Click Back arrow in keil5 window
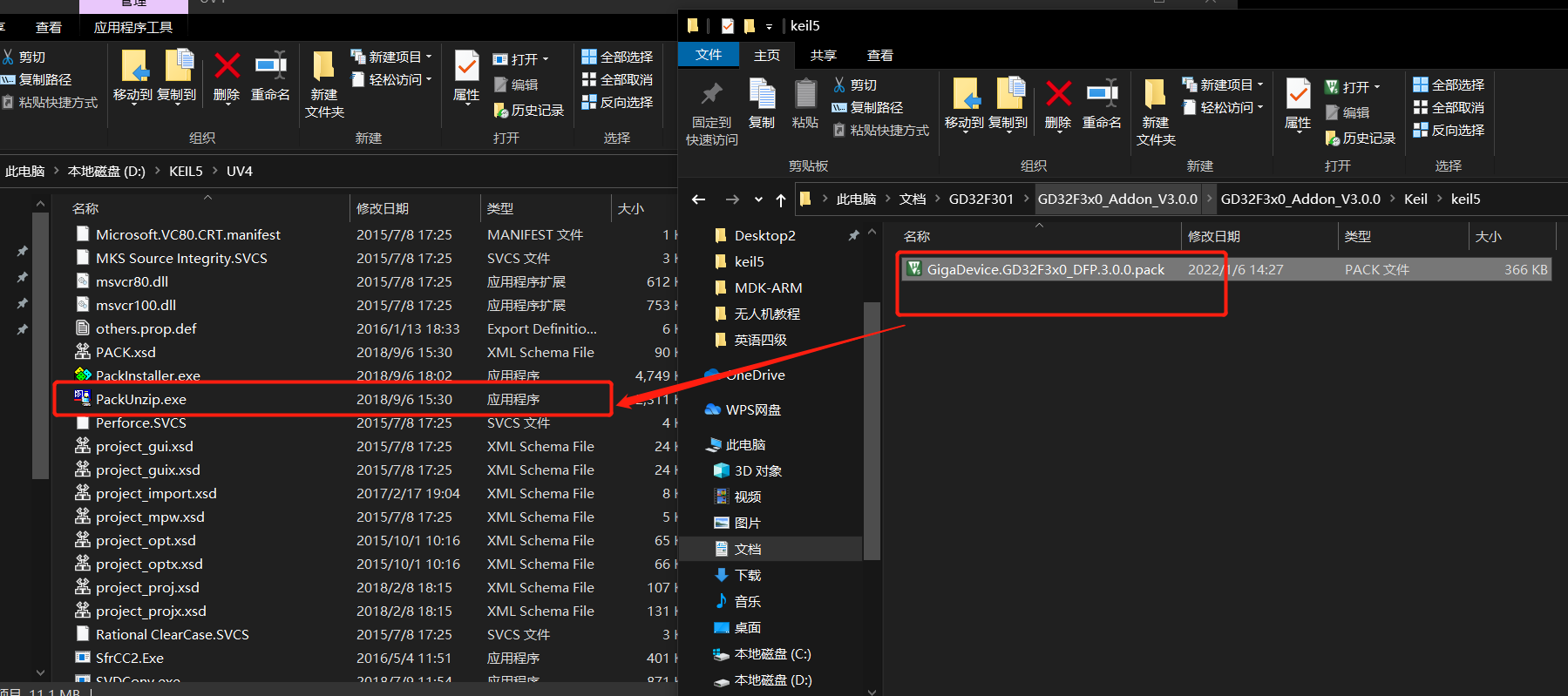This screenshot has width=1568, height=696. [x=698, y=199]
